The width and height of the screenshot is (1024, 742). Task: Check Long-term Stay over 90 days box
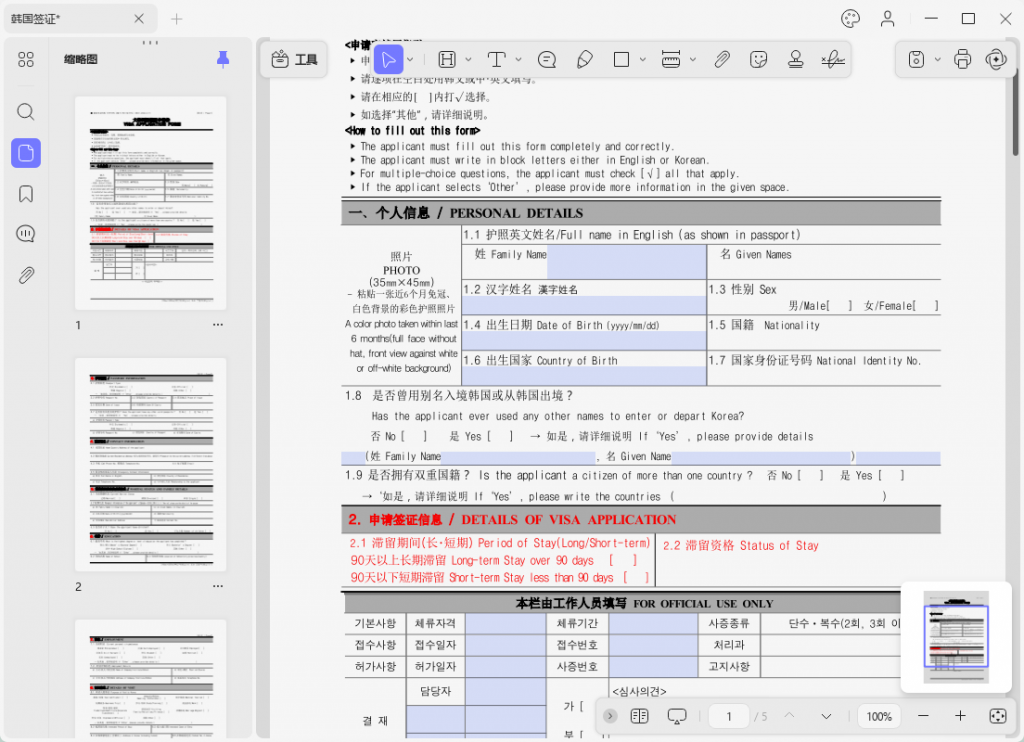[622, 560]
